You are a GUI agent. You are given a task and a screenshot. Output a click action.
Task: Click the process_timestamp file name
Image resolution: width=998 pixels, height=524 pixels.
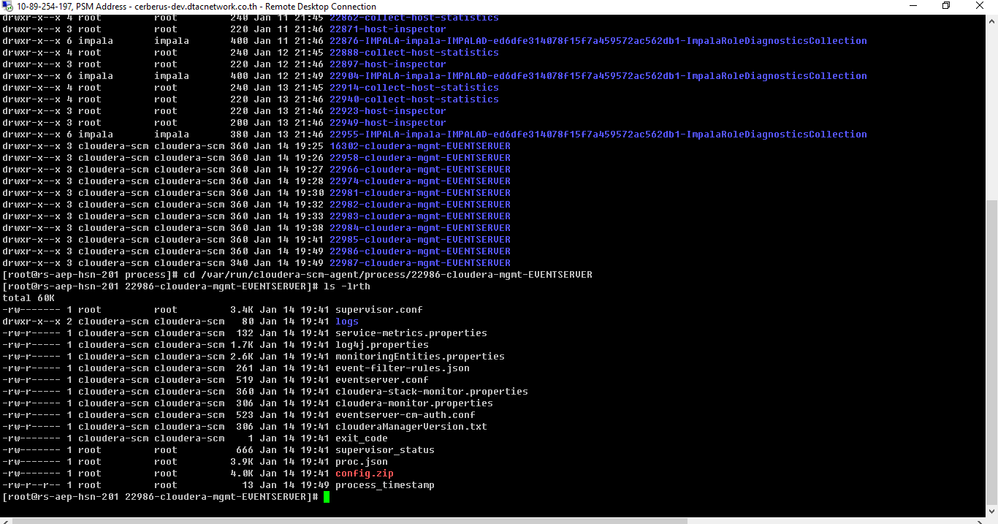pos(385,485)
